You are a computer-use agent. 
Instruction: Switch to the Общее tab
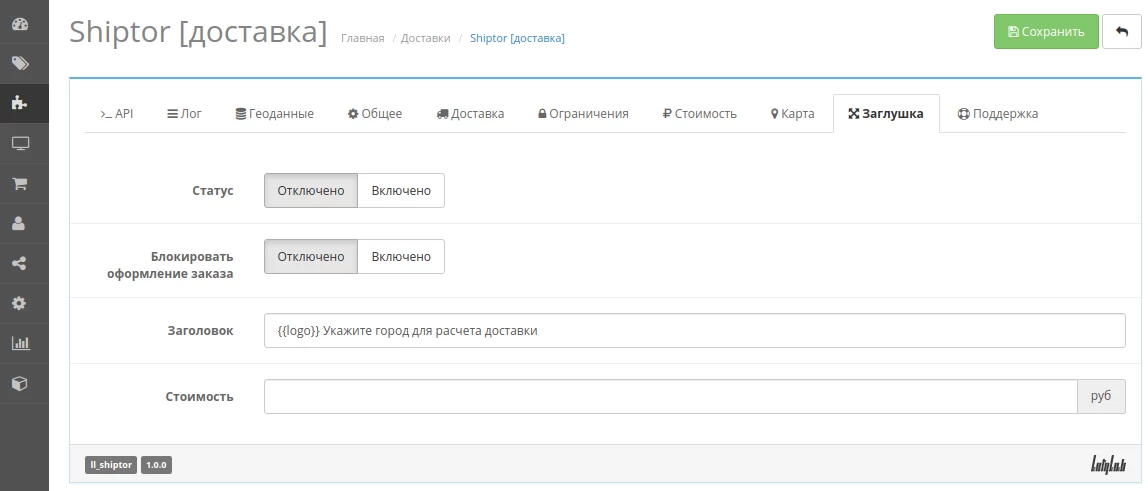coord(375,113)
